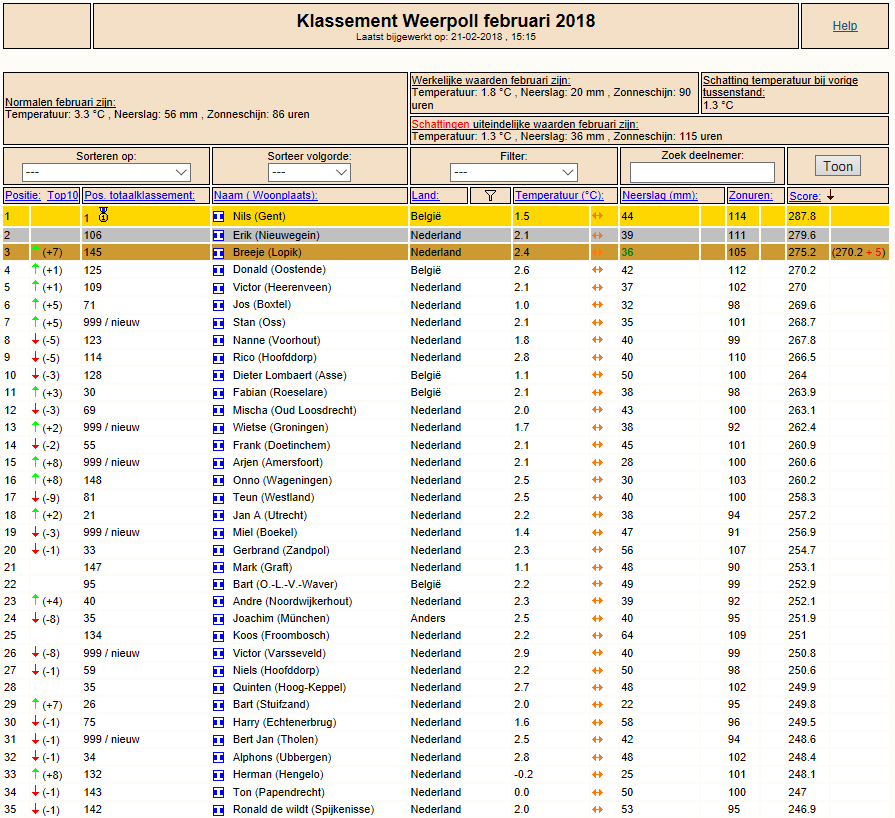Open the Help link
This screenshot has height=818, width=895.
845,26
